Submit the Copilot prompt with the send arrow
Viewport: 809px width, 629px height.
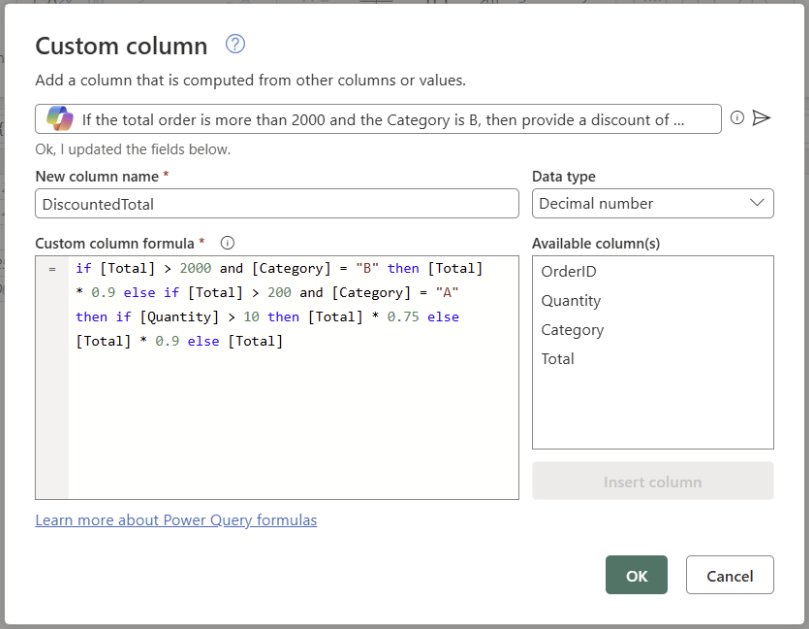pos(761,118)
